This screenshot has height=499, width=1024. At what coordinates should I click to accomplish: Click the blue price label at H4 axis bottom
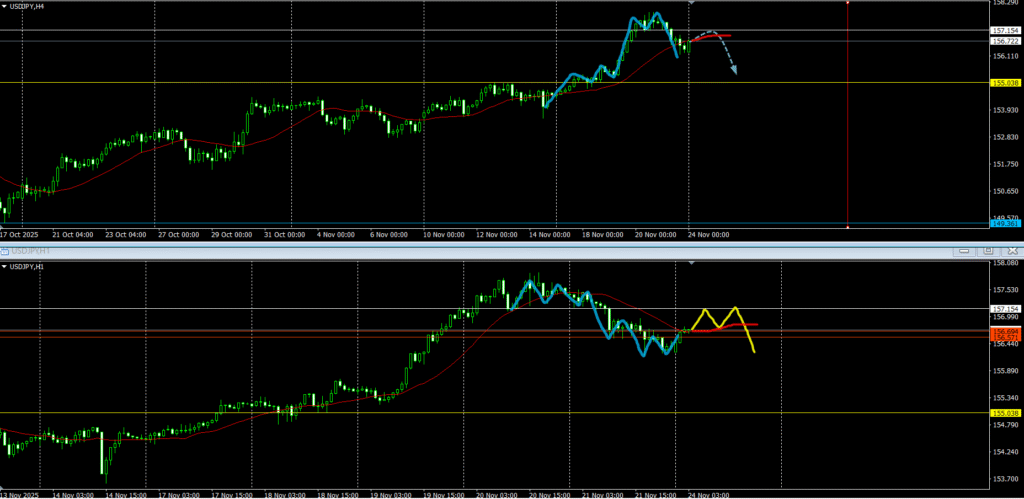coord(1005,224)
